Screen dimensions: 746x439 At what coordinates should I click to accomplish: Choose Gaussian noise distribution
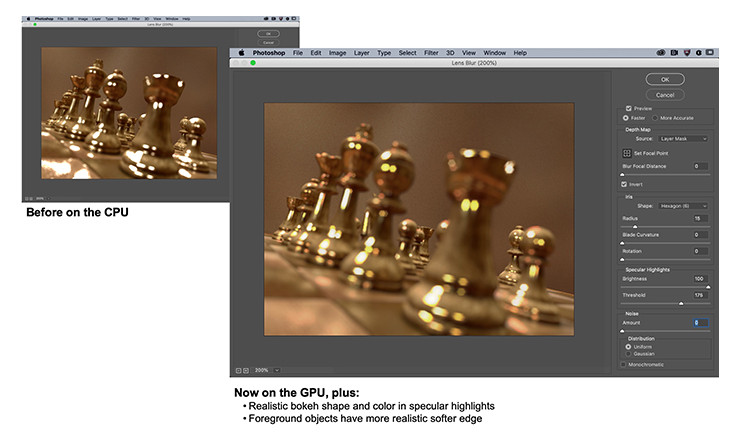628,354
